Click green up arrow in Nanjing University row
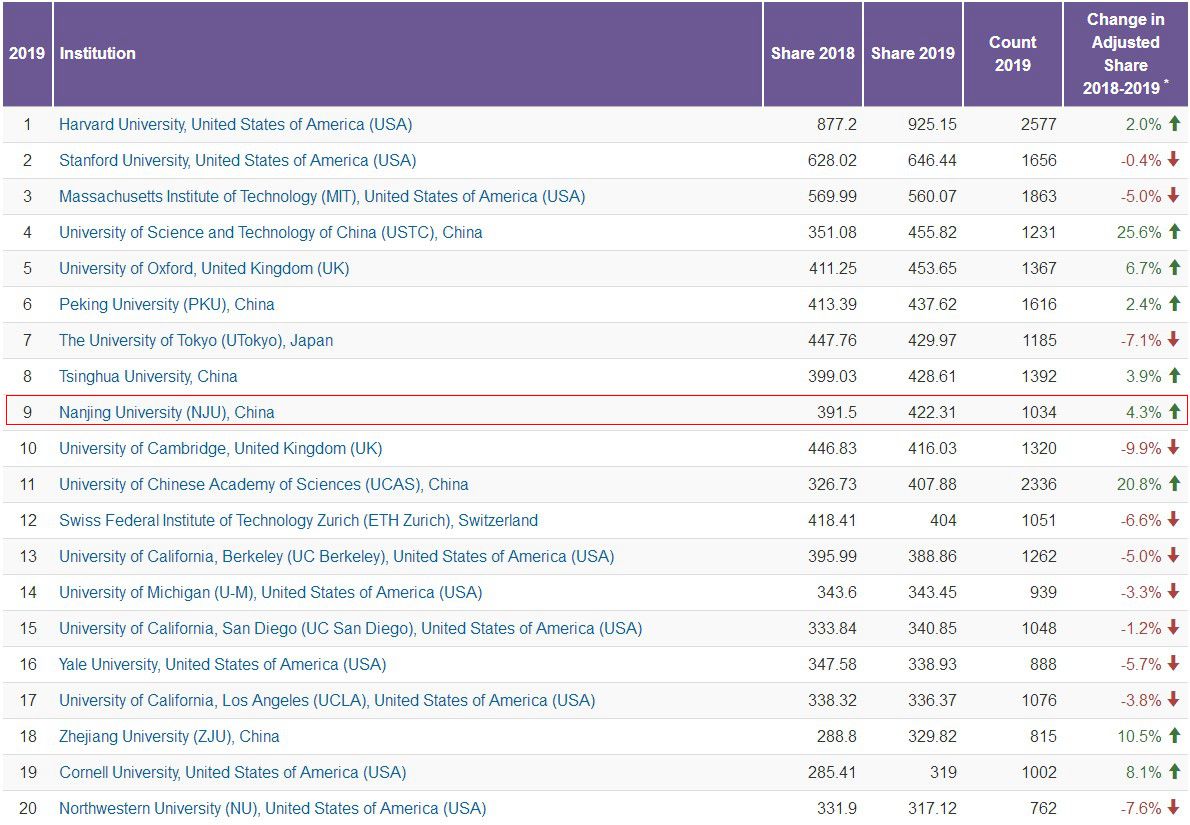The width and height of the screenshot is (1190, 825). tap(1174, 412)
